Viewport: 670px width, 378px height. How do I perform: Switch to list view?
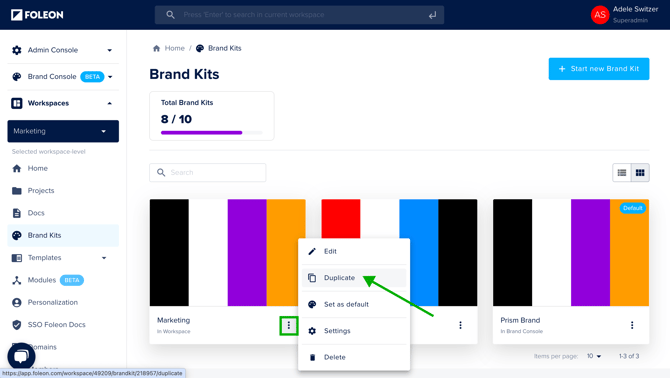click(622, 173)
